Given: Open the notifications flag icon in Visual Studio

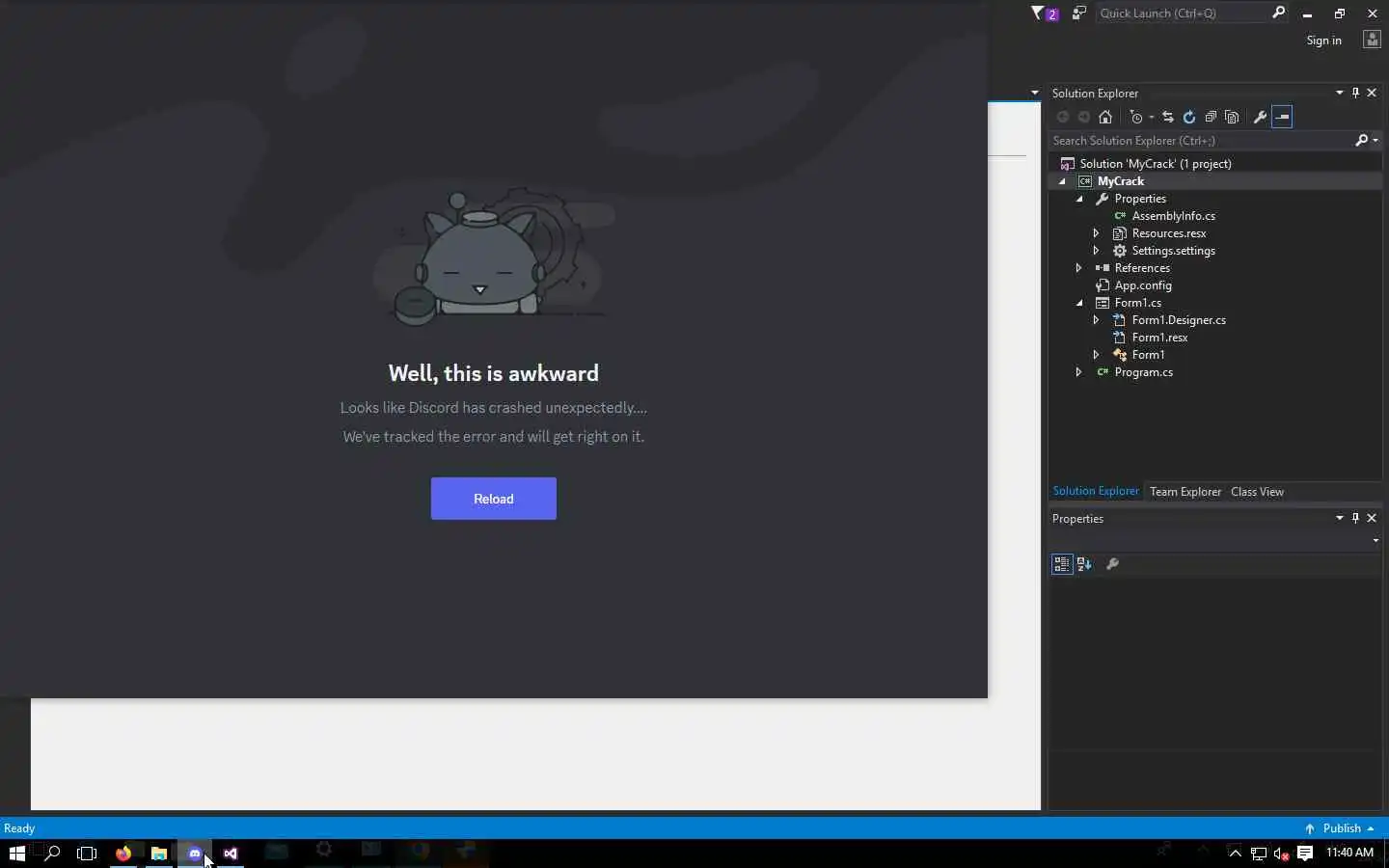Looking at the screenshot, I should point(1045,14).
